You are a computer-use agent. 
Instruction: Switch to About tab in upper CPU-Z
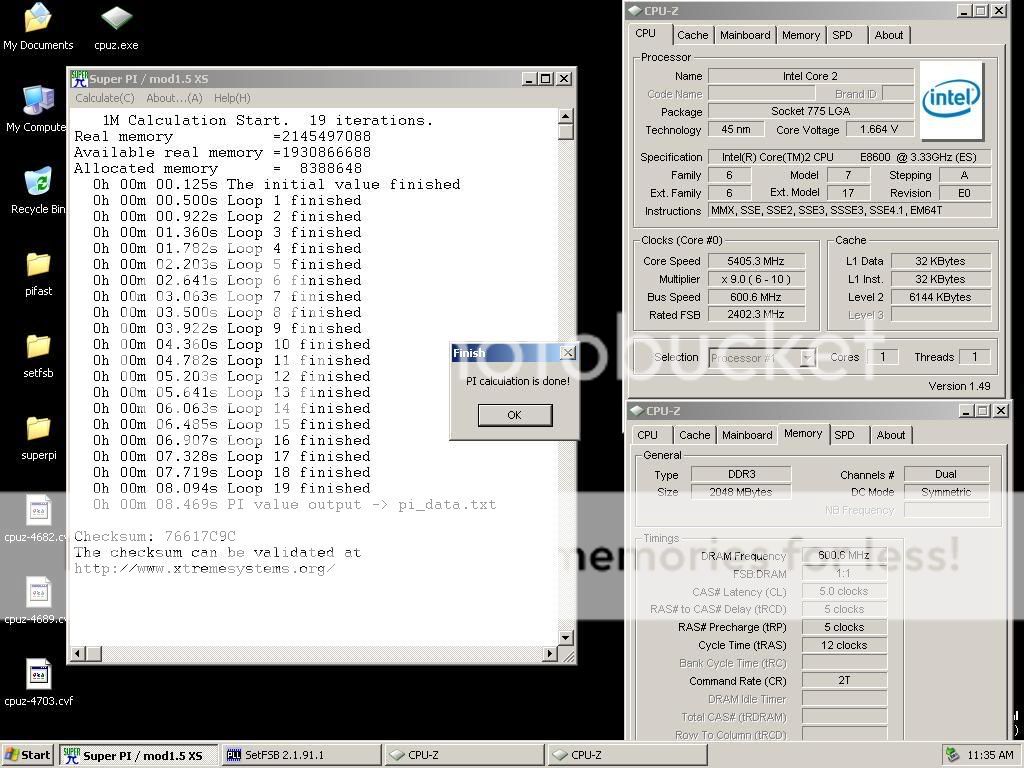(889, 35)
